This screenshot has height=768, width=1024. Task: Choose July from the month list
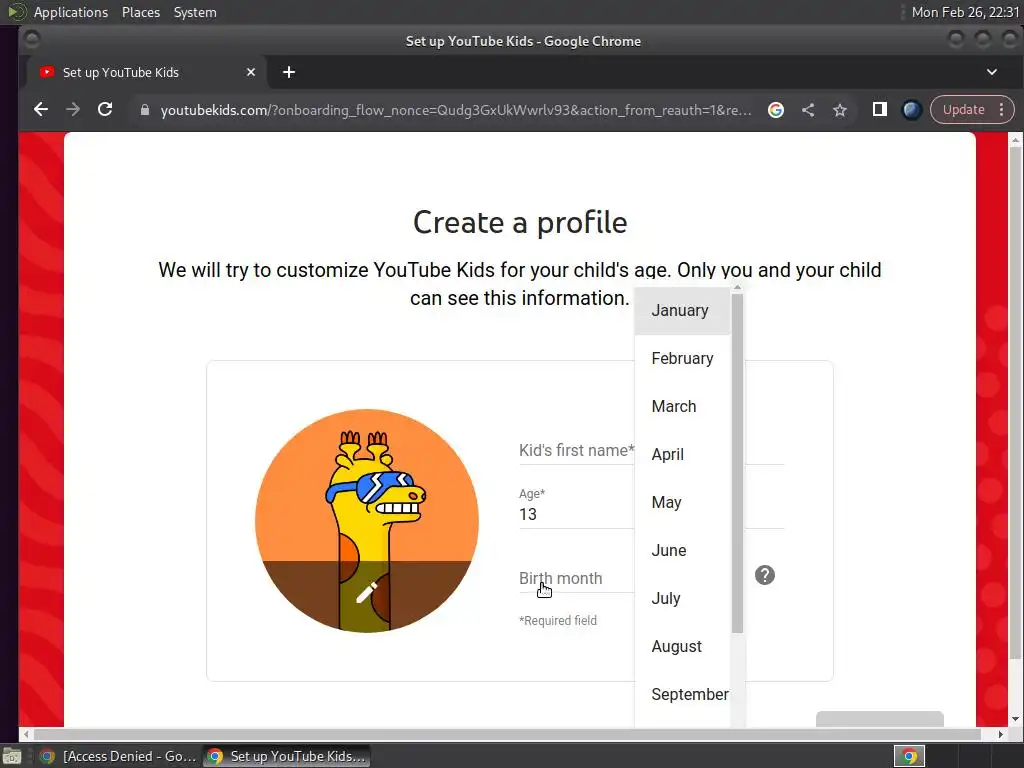pos(682,599)
